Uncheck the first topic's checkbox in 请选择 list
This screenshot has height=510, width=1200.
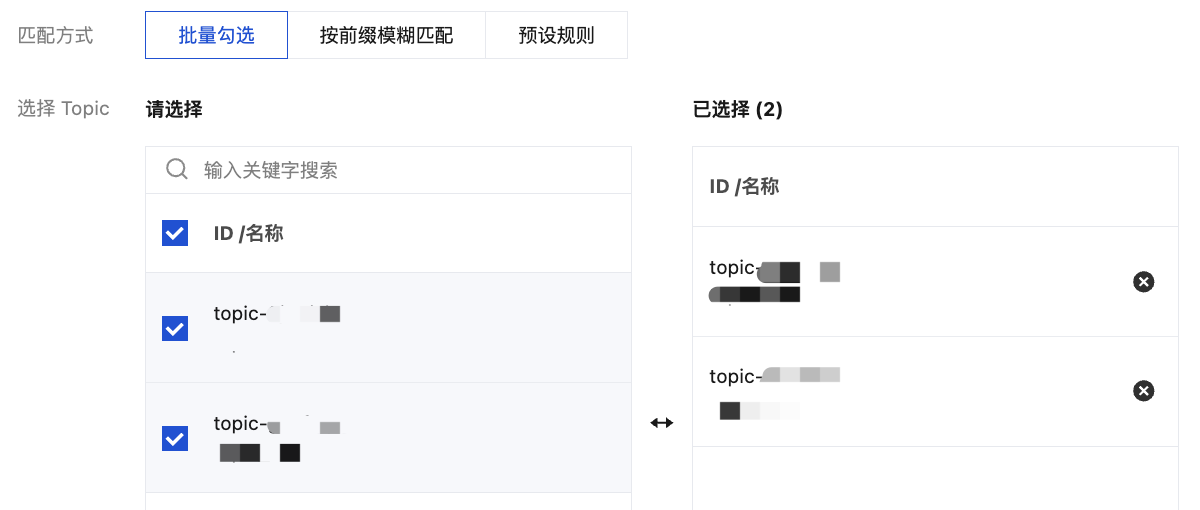click(x=175, y=328)
